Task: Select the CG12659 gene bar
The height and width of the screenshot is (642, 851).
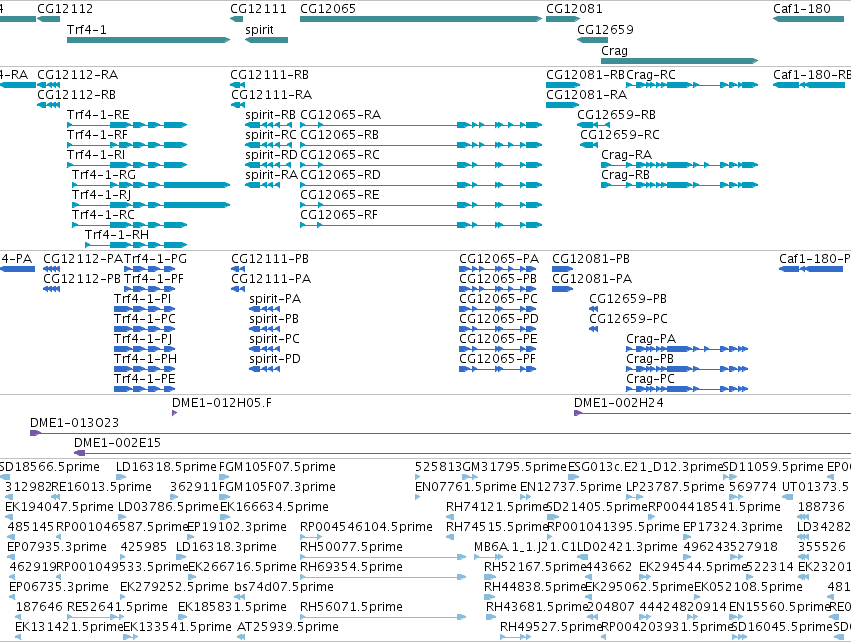Action: (x=592, y=40)
